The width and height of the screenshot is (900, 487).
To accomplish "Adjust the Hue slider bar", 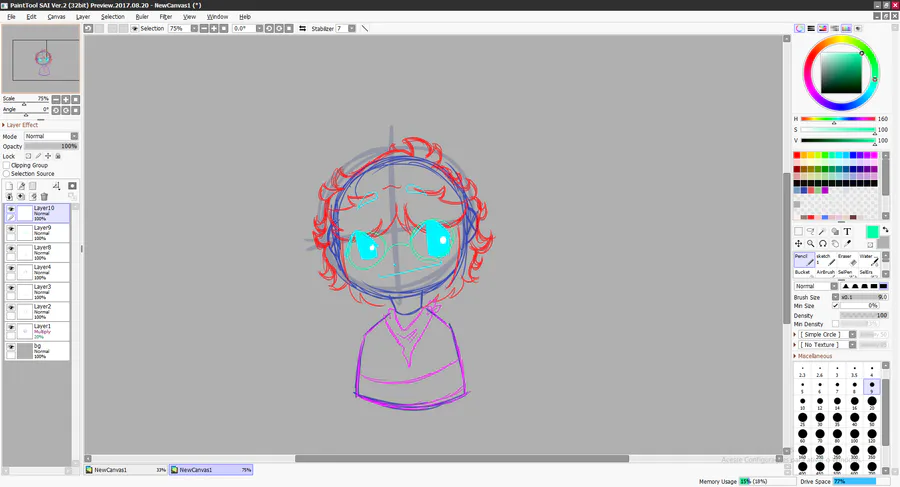I will (x=838, y=119).
